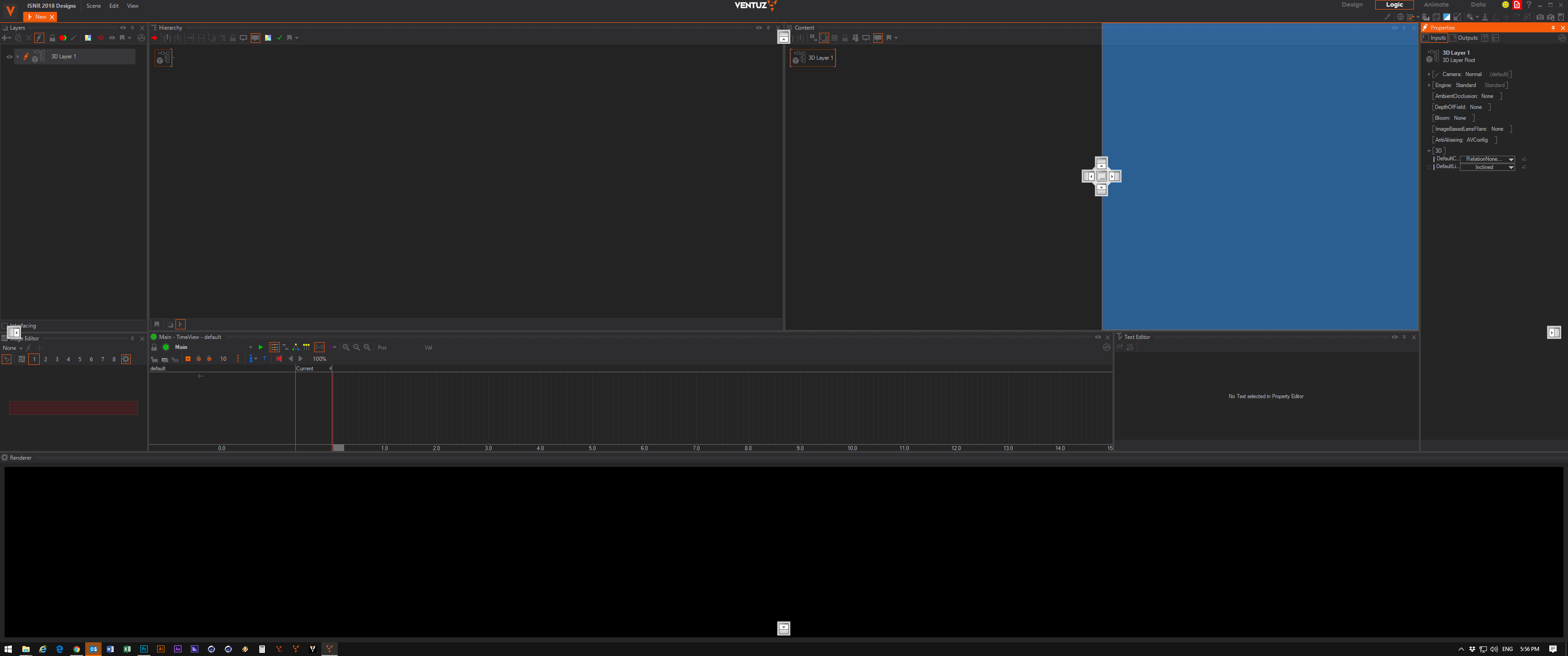Click the zoom in magnifier in timeline
Image resolution: width=1568 pixels, height=656 pixels.
pos(346,348)
